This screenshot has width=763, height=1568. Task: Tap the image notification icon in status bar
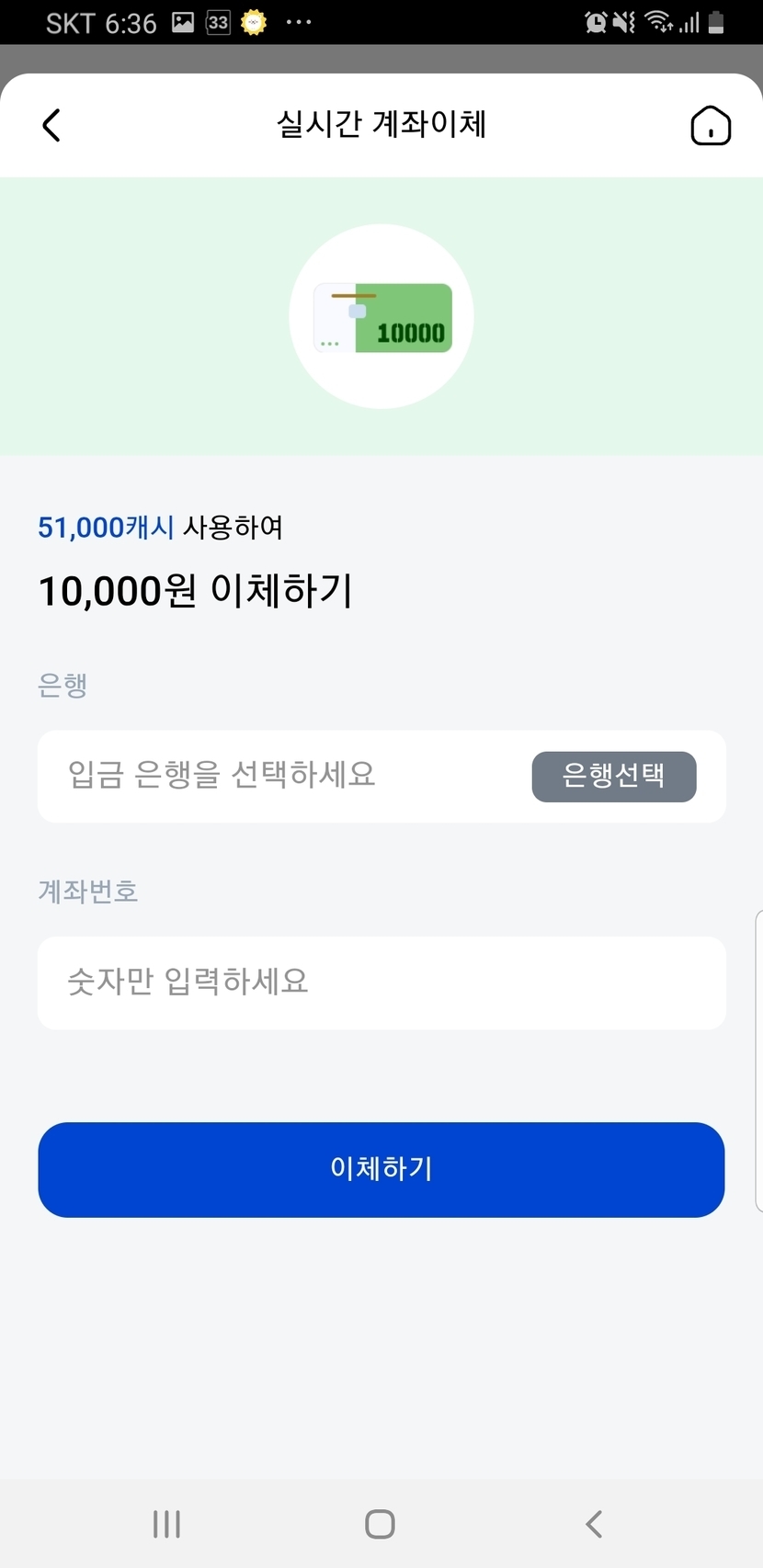[x=183, y=22]
